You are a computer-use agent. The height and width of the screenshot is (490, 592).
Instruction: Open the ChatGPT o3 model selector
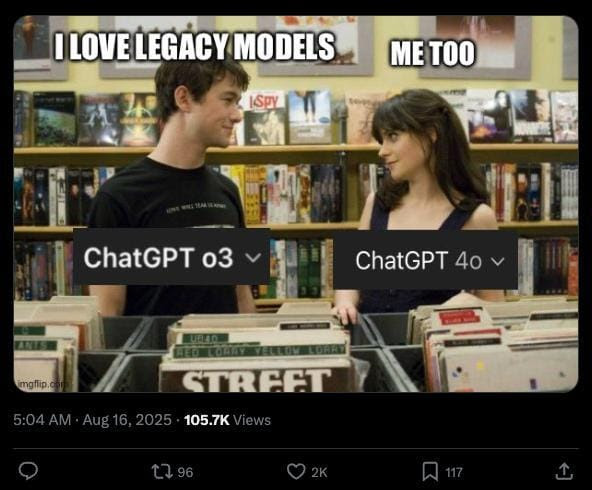tap(171, 257)
